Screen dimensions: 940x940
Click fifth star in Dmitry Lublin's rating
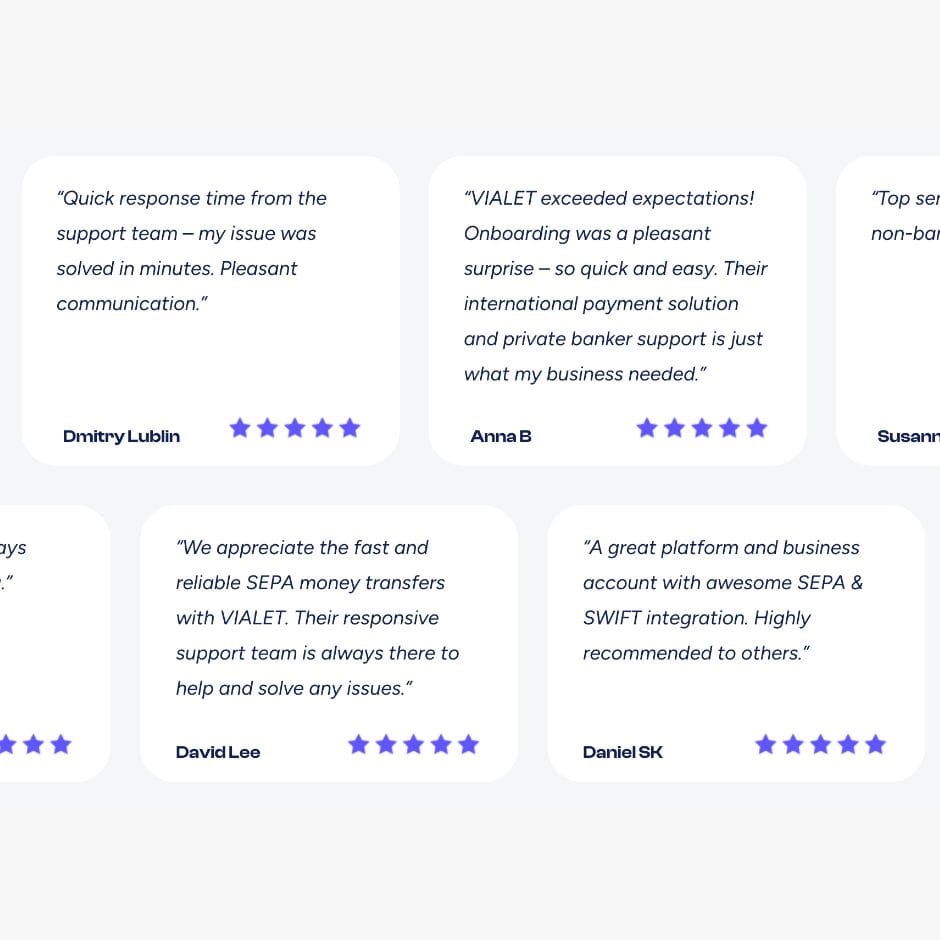coord(349,428)
